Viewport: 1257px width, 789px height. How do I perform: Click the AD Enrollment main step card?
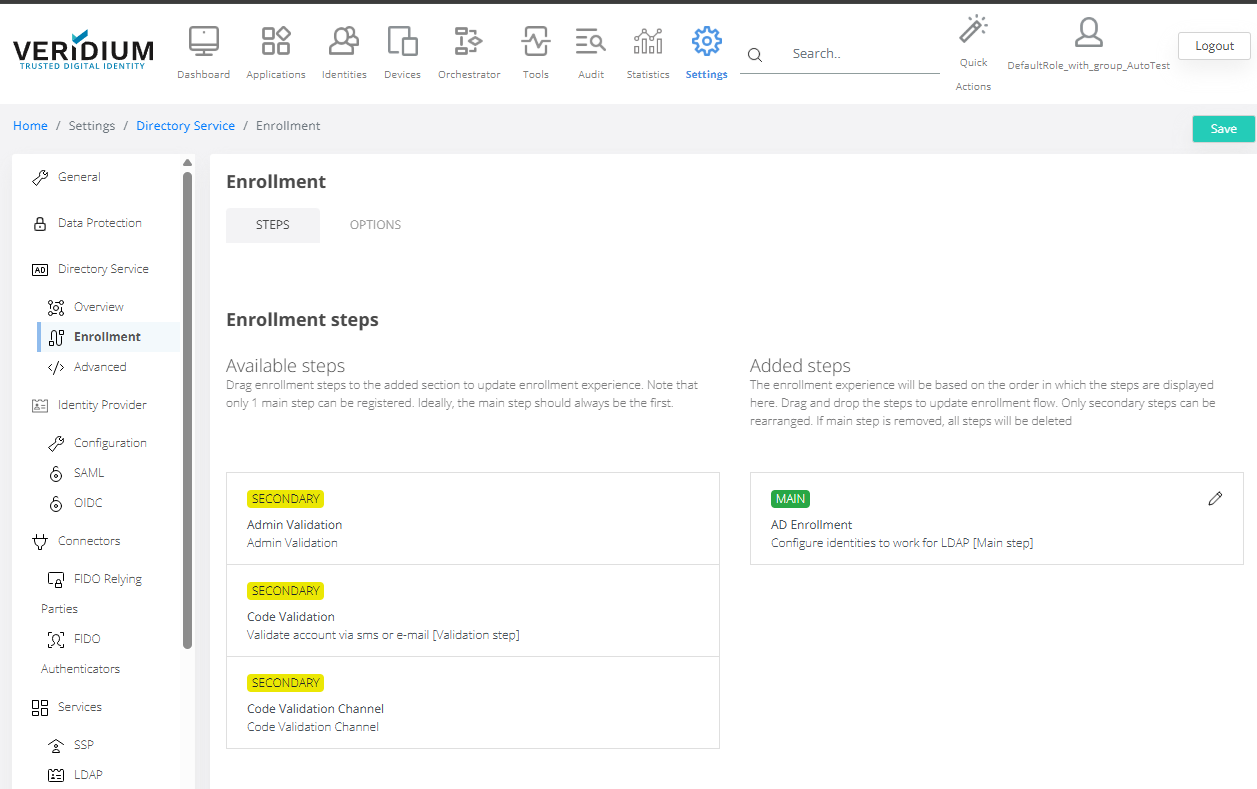click(x=997, y=519)
